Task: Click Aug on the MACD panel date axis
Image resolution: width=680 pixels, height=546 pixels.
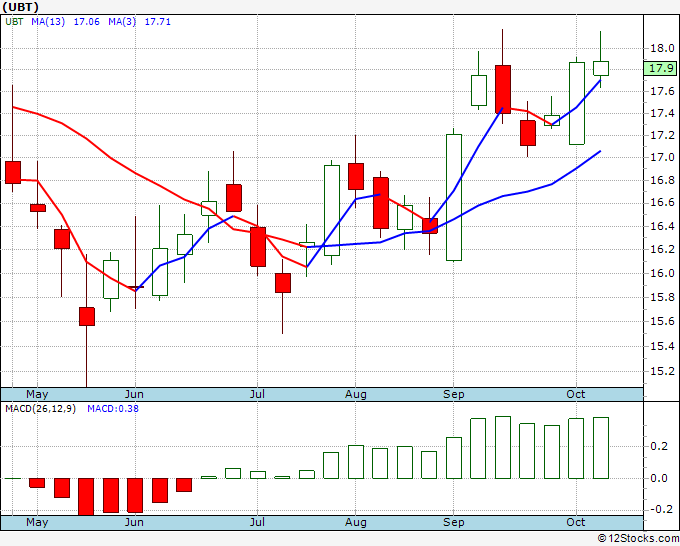Action: (x=356, y=522)
